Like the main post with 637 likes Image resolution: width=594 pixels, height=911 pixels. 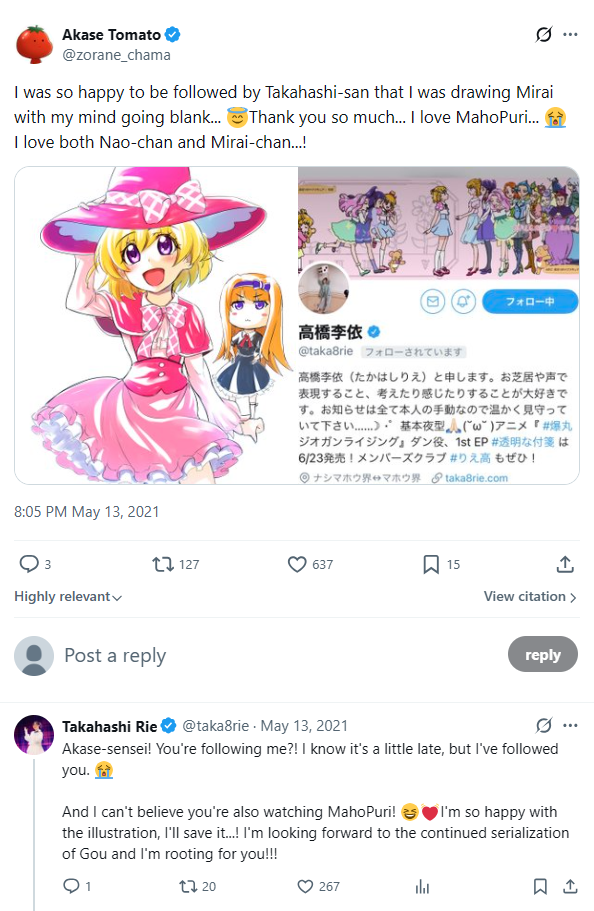(x=297, y=564)
